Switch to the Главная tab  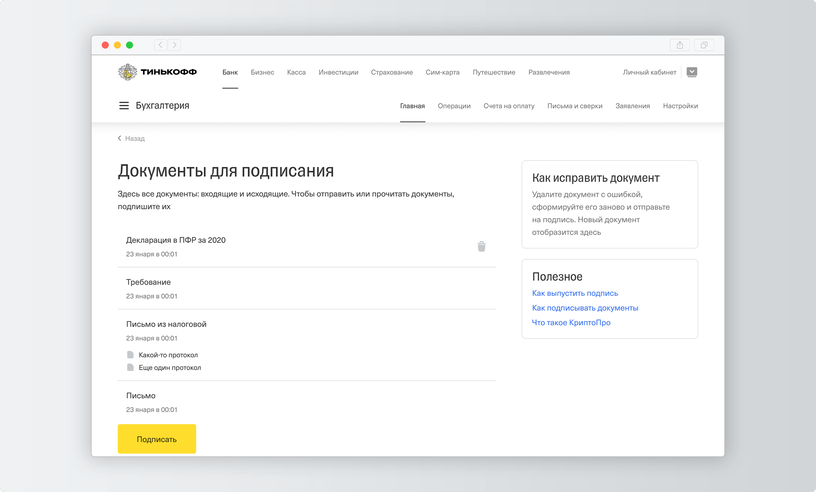pos(412,106)
